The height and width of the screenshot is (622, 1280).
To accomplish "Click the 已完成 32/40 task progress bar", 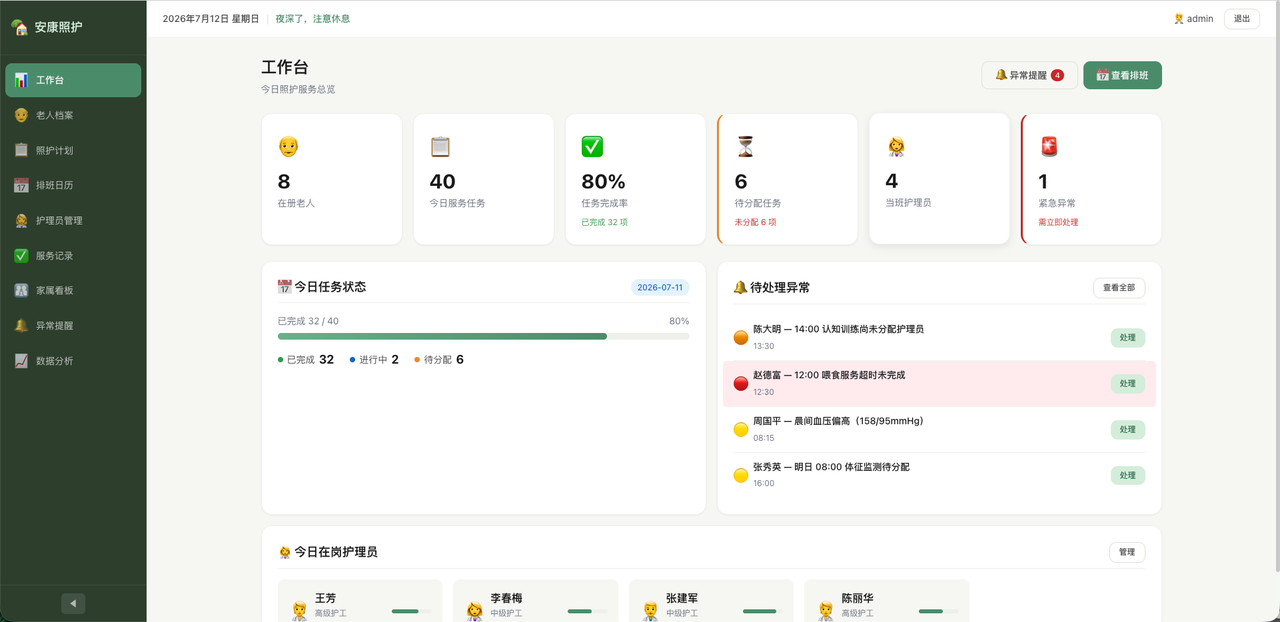I will tap(483, 336).
